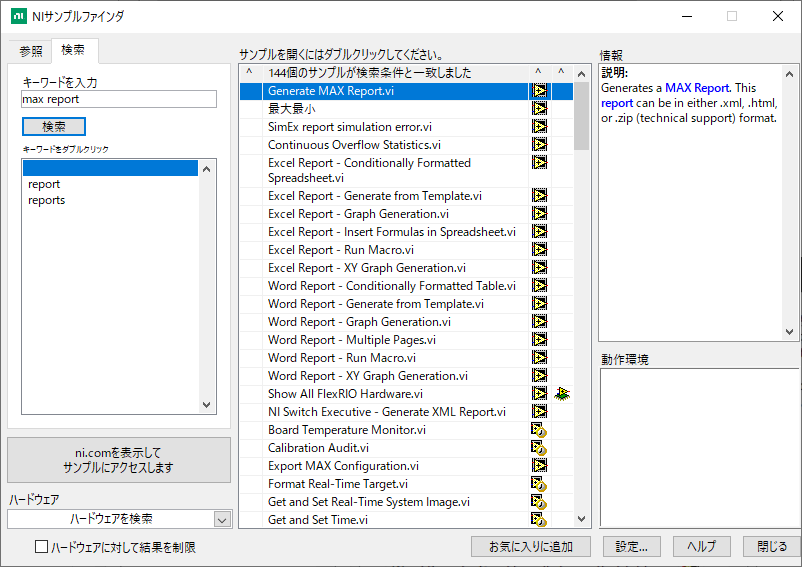Click the first sort caret in results header

click(x=249, y=72)
